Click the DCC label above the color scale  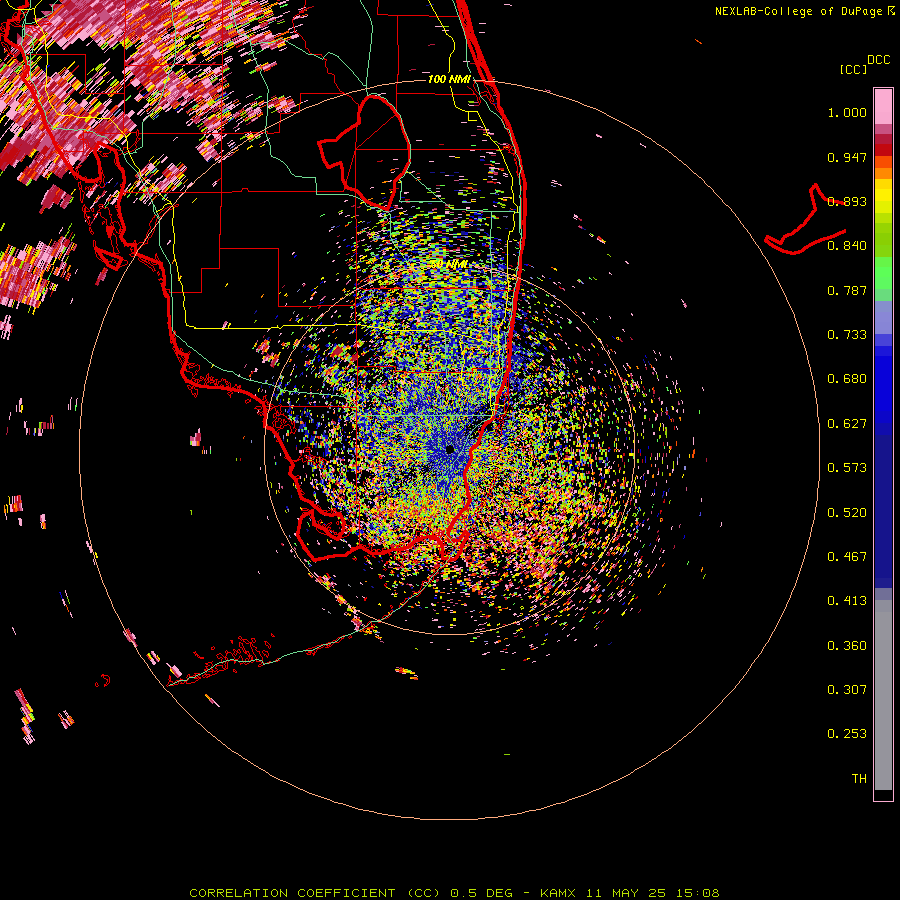tap(878, 60)
